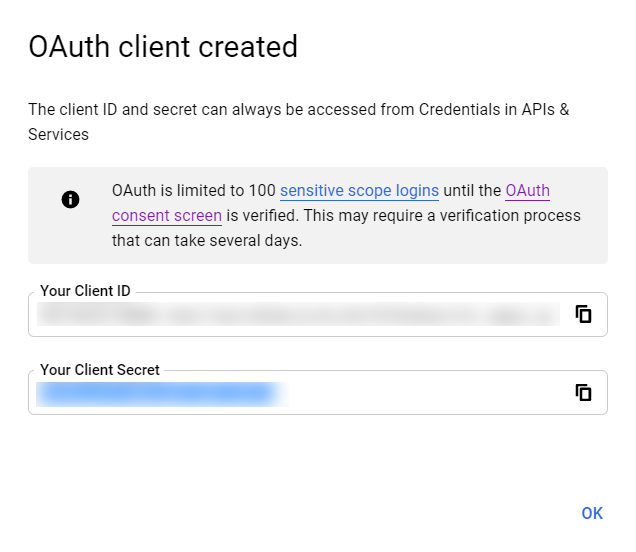
Task: Copy the Client Secret to clipboard
Action: [584, 392]
